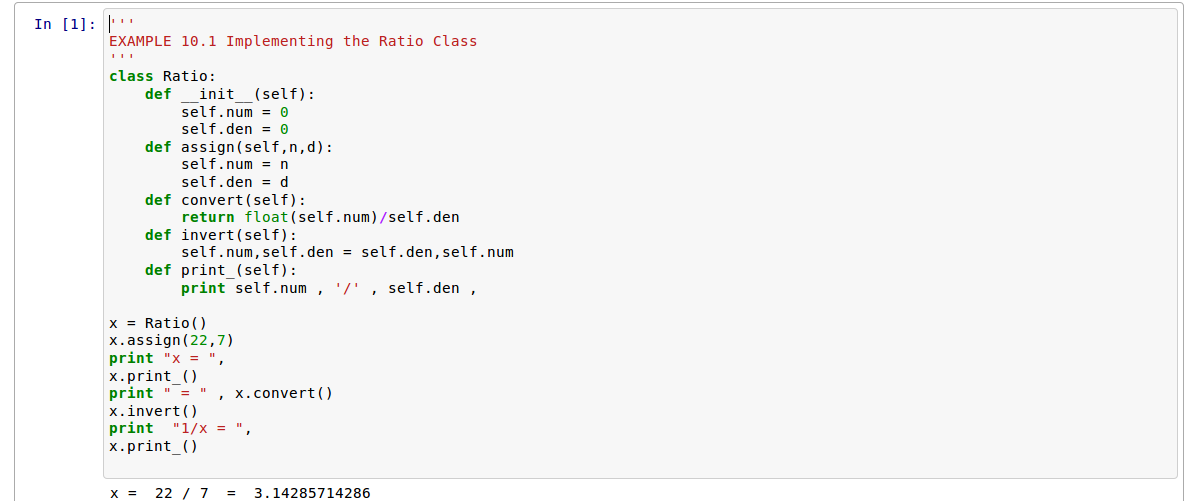Click the self.num = 0 line

click(x=234, y=112)
